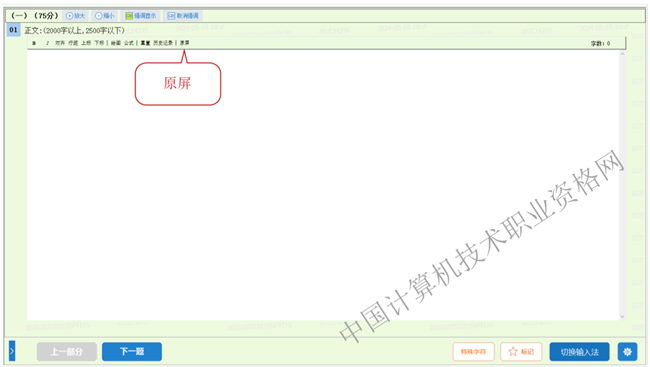Enable 强调显示 highlight display
650x367 pixels.
(141, 16)
